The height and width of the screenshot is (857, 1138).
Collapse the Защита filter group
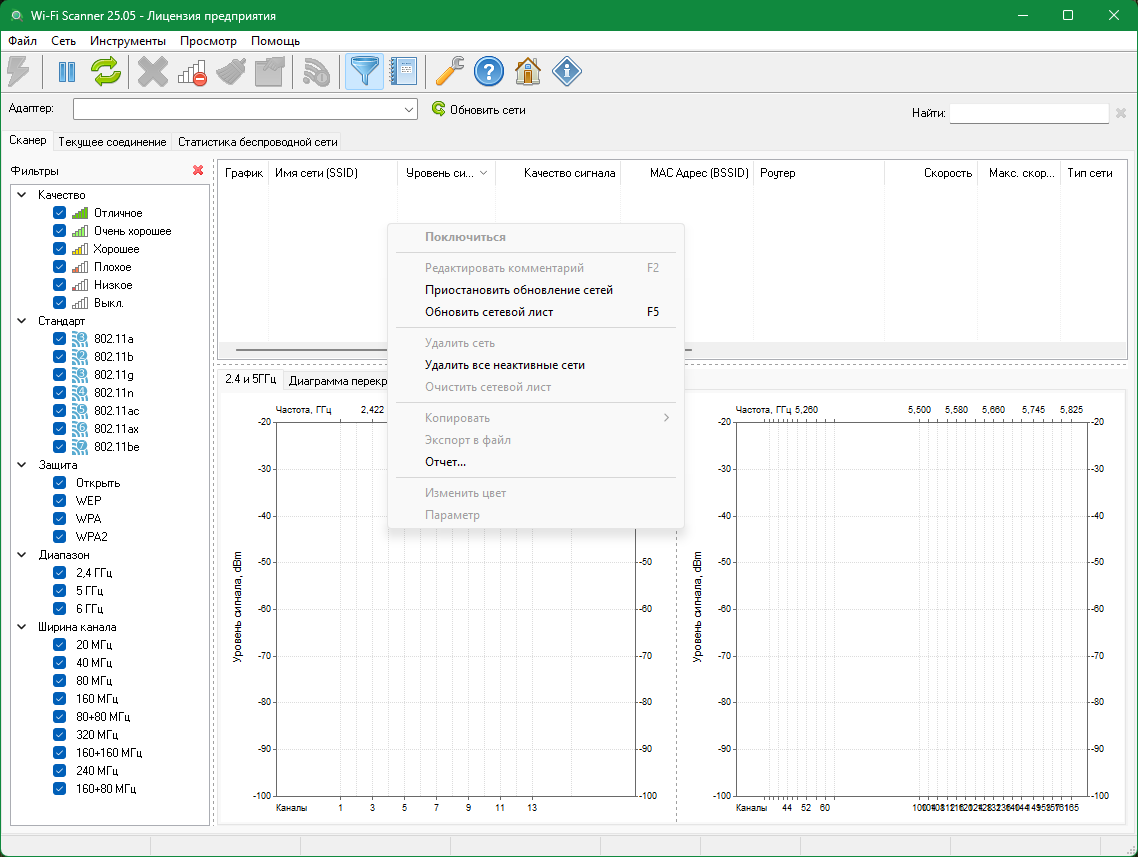point(22,464)
